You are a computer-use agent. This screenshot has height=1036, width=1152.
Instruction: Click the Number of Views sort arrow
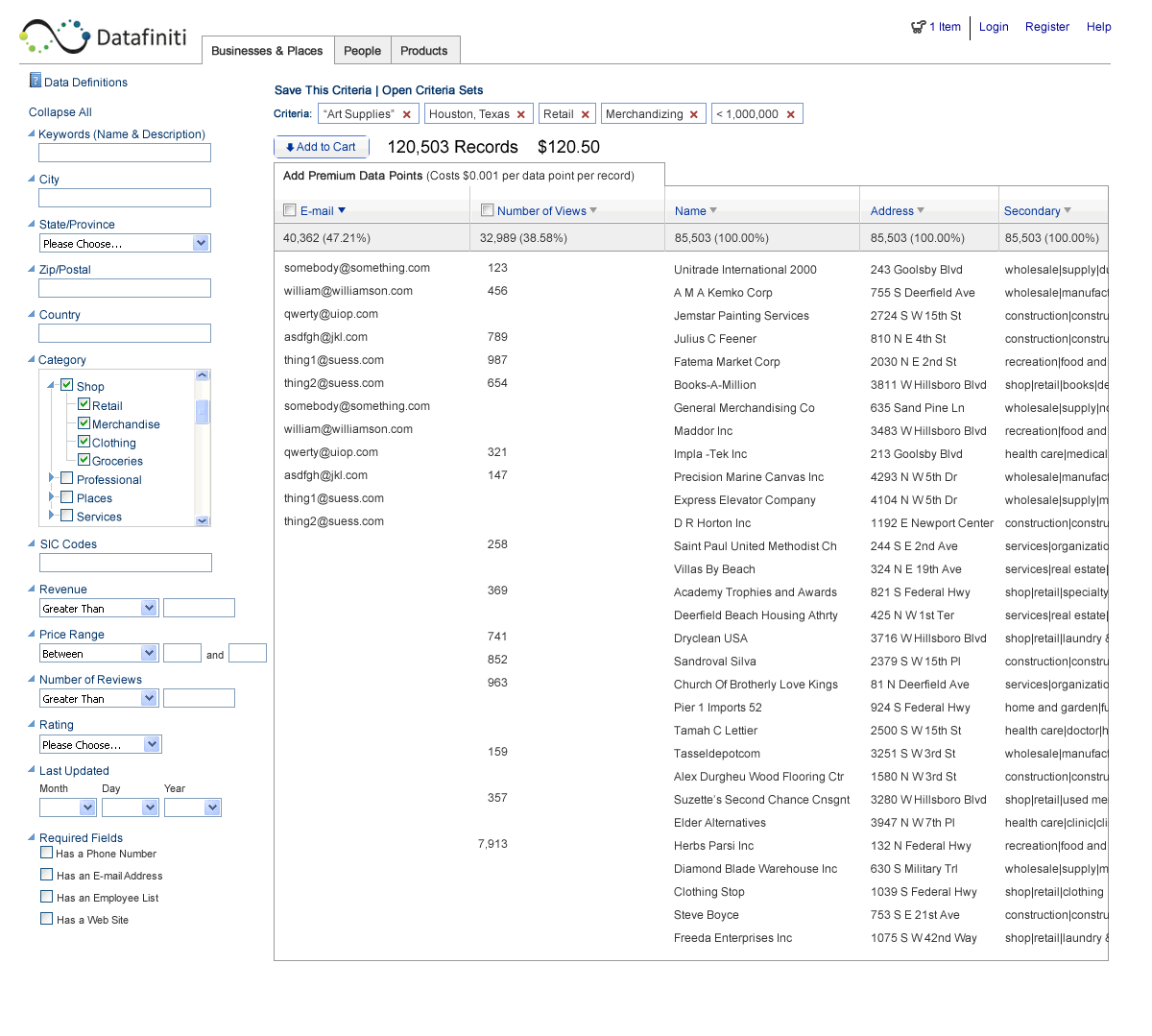point(593,210)
